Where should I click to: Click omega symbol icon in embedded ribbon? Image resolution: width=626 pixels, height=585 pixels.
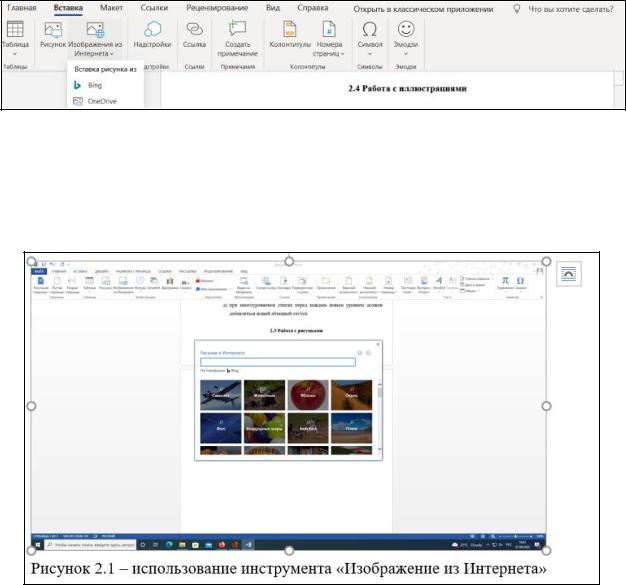point(520,280)
